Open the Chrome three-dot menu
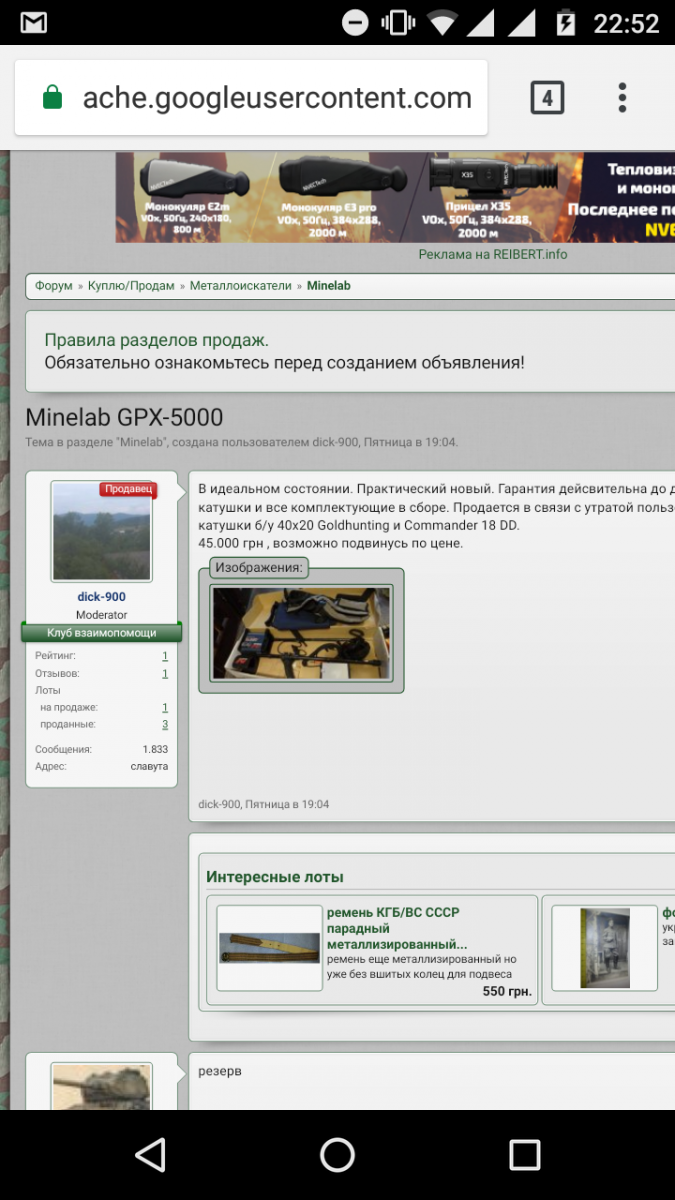The image size is (675, 1200). (622, 97)
